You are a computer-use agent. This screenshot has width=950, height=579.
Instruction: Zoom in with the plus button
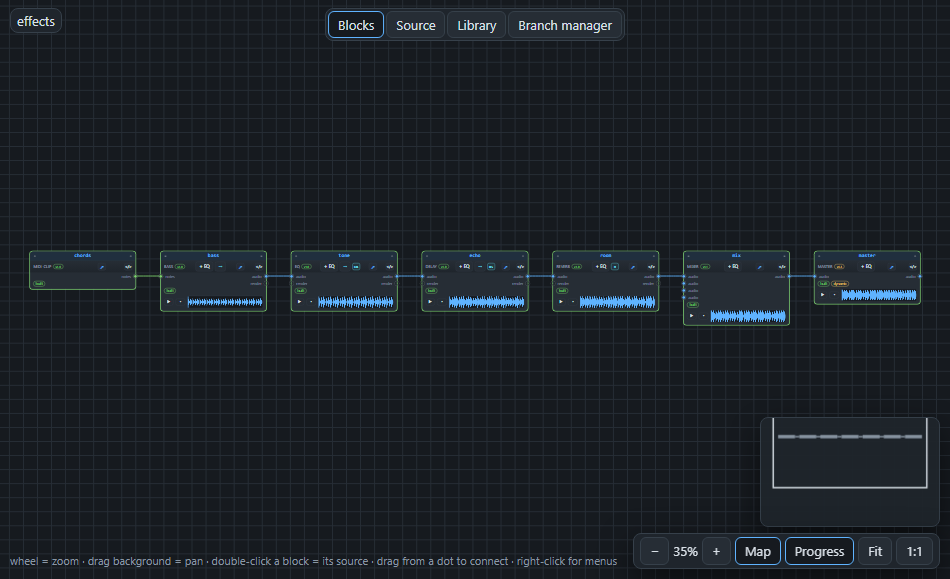coord(716,552)
